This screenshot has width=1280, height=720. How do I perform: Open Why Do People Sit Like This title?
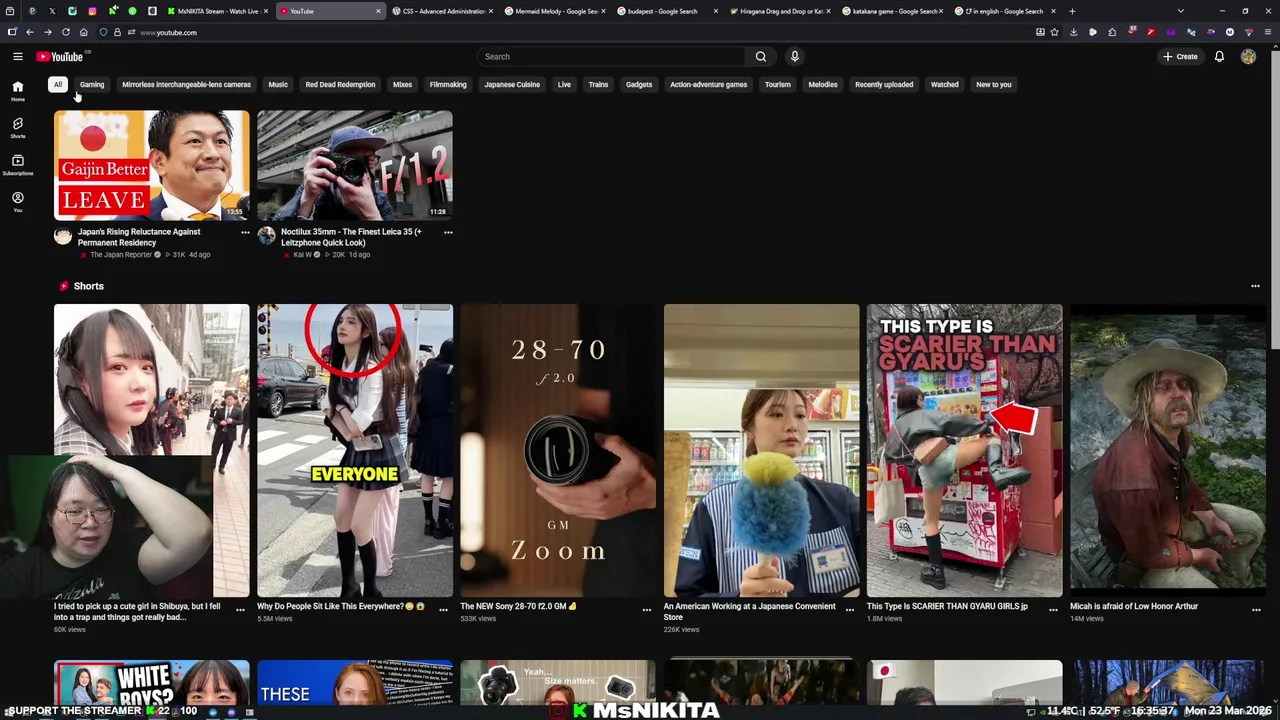point(341,606)
